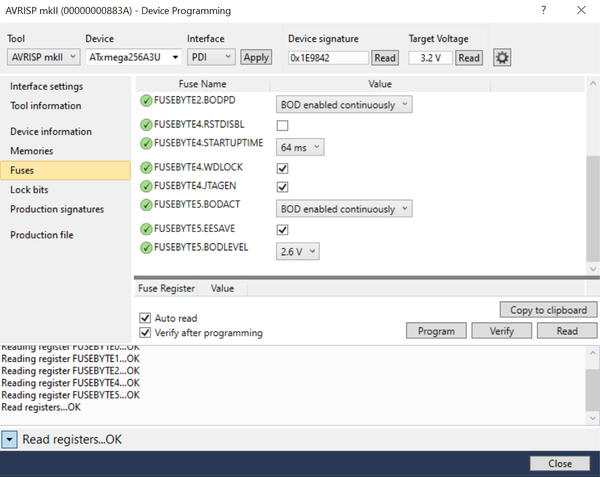Image resolution: width=600 pixels, height=477 pixels.
Task: Click fuse list scrollbar up arrow
Action: (593, 83)
